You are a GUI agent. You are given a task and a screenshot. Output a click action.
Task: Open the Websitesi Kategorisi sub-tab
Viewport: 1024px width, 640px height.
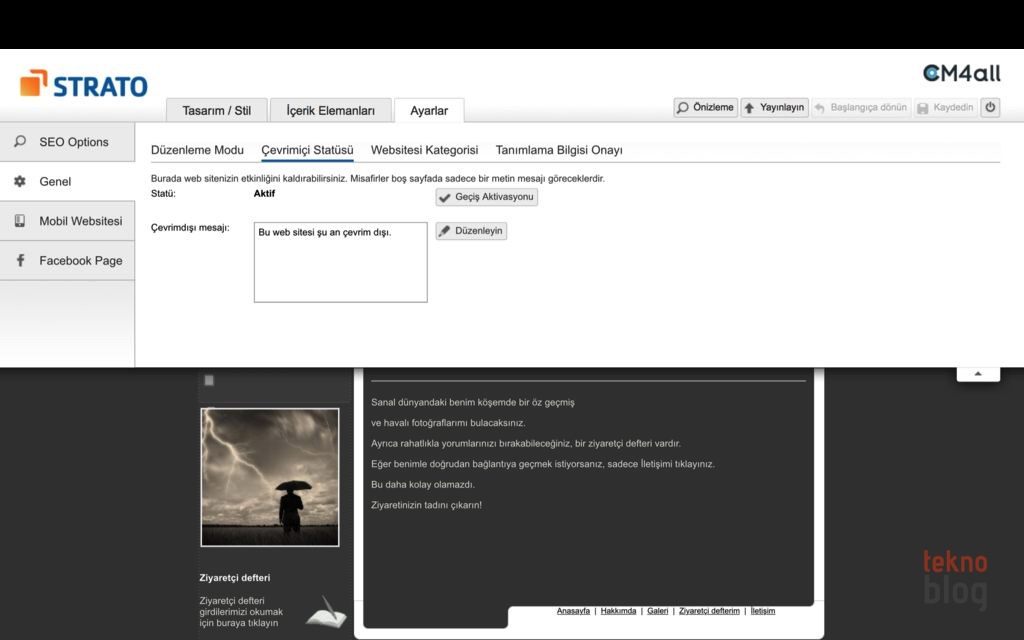tap(424, 150)
